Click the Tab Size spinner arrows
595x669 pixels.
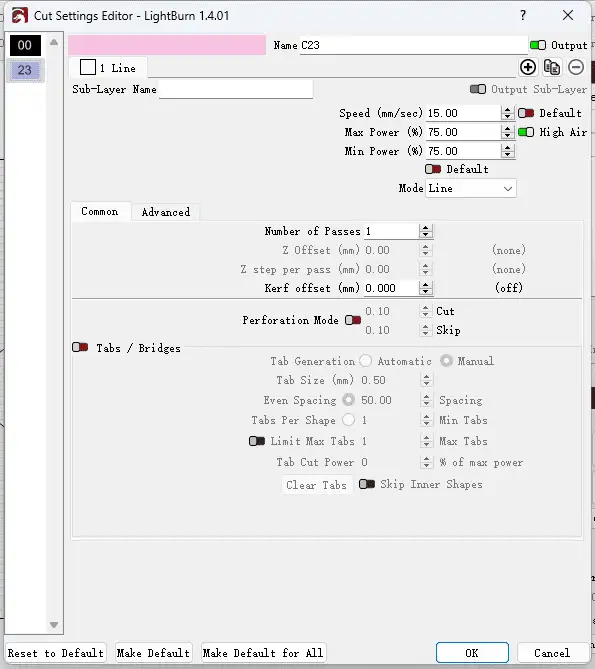pos(427,380)
